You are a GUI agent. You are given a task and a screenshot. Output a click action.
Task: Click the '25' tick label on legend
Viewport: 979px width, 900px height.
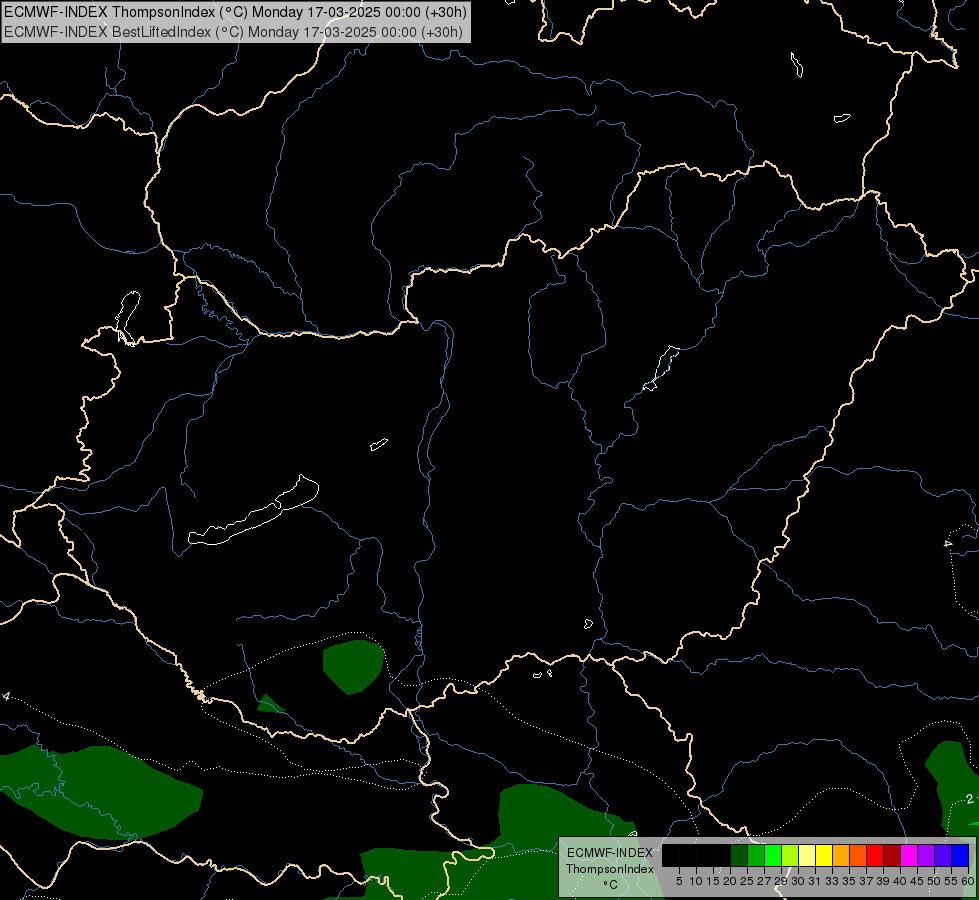[747, 881]
